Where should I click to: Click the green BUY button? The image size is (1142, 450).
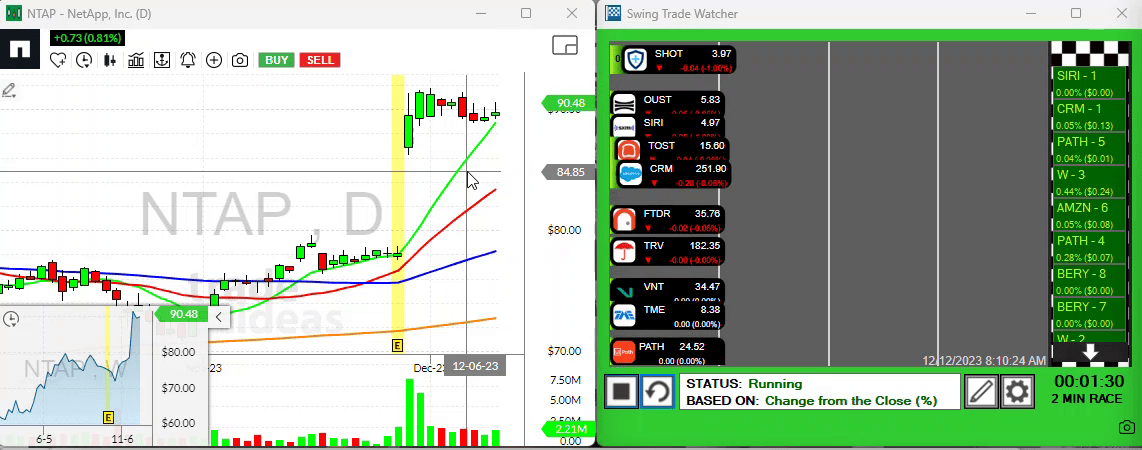coord(277,60)
